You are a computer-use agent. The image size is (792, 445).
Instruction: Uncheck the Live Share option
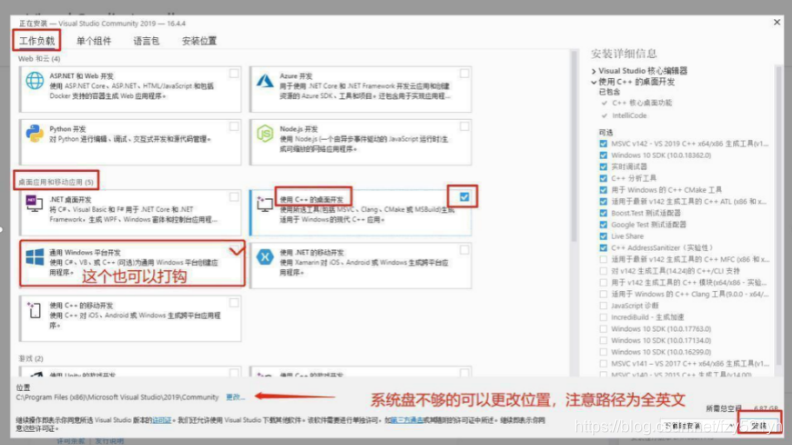[603, 236]
